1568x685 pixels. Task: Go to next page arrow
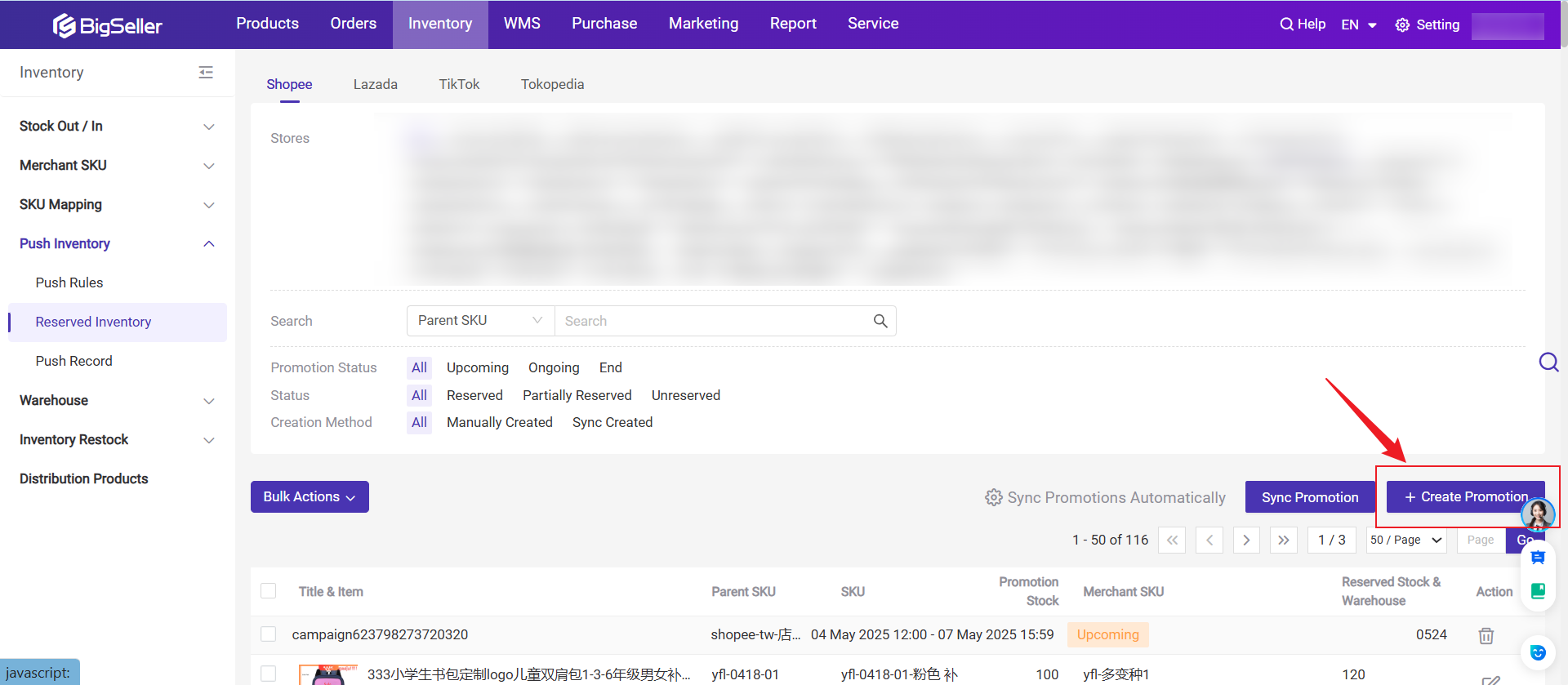tap(1246, 540)
